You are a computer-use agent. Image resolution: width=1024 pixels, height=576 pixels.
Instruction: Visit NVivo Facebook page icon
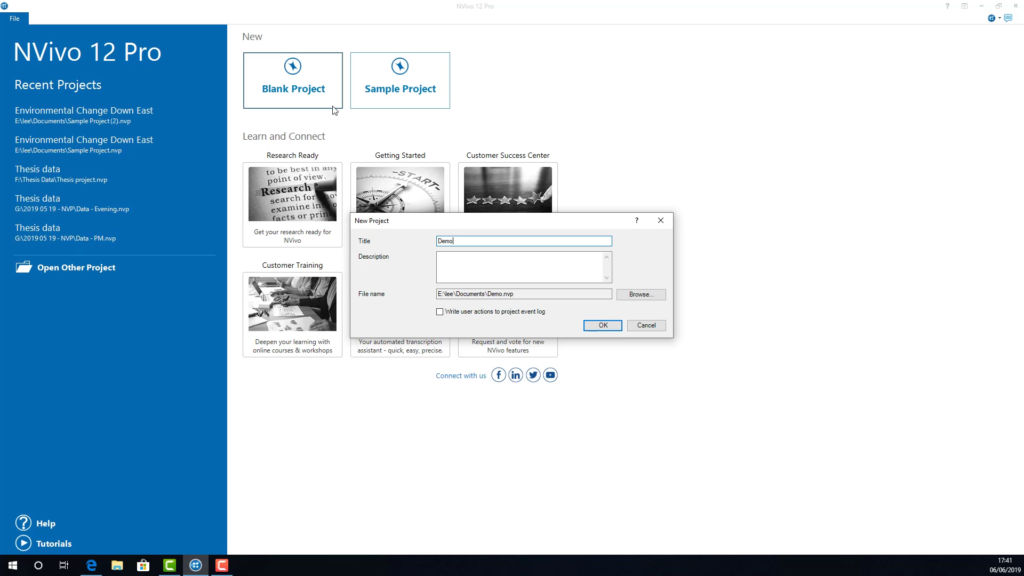pos(498,375)
